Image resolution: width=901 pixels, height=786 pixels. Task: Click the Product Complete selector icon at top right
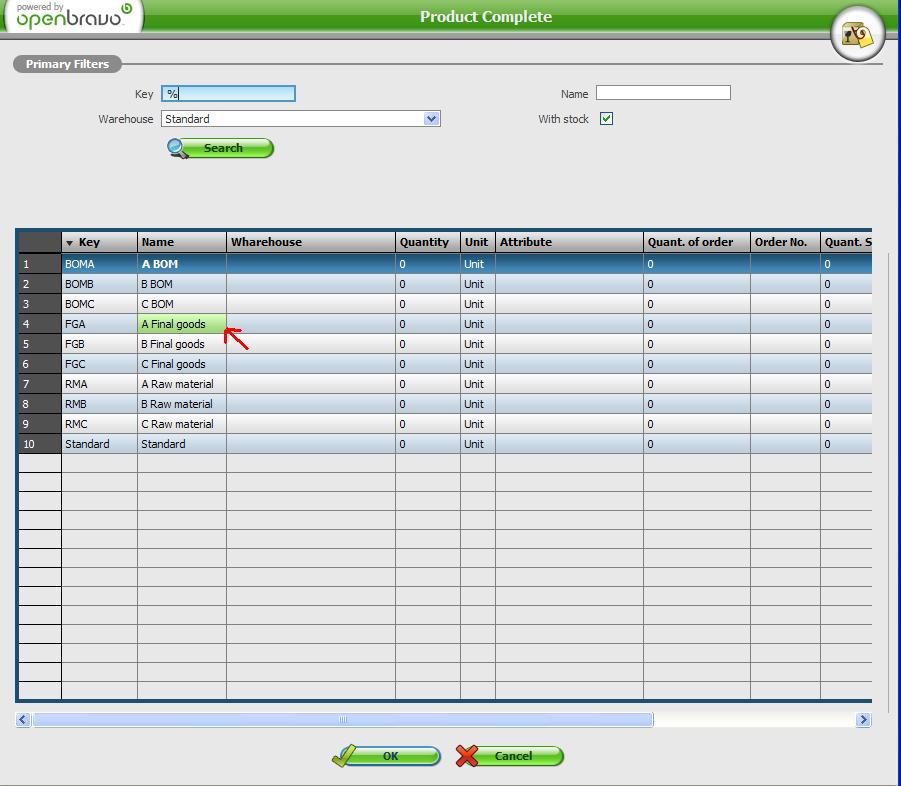click(x=857, y=34)
